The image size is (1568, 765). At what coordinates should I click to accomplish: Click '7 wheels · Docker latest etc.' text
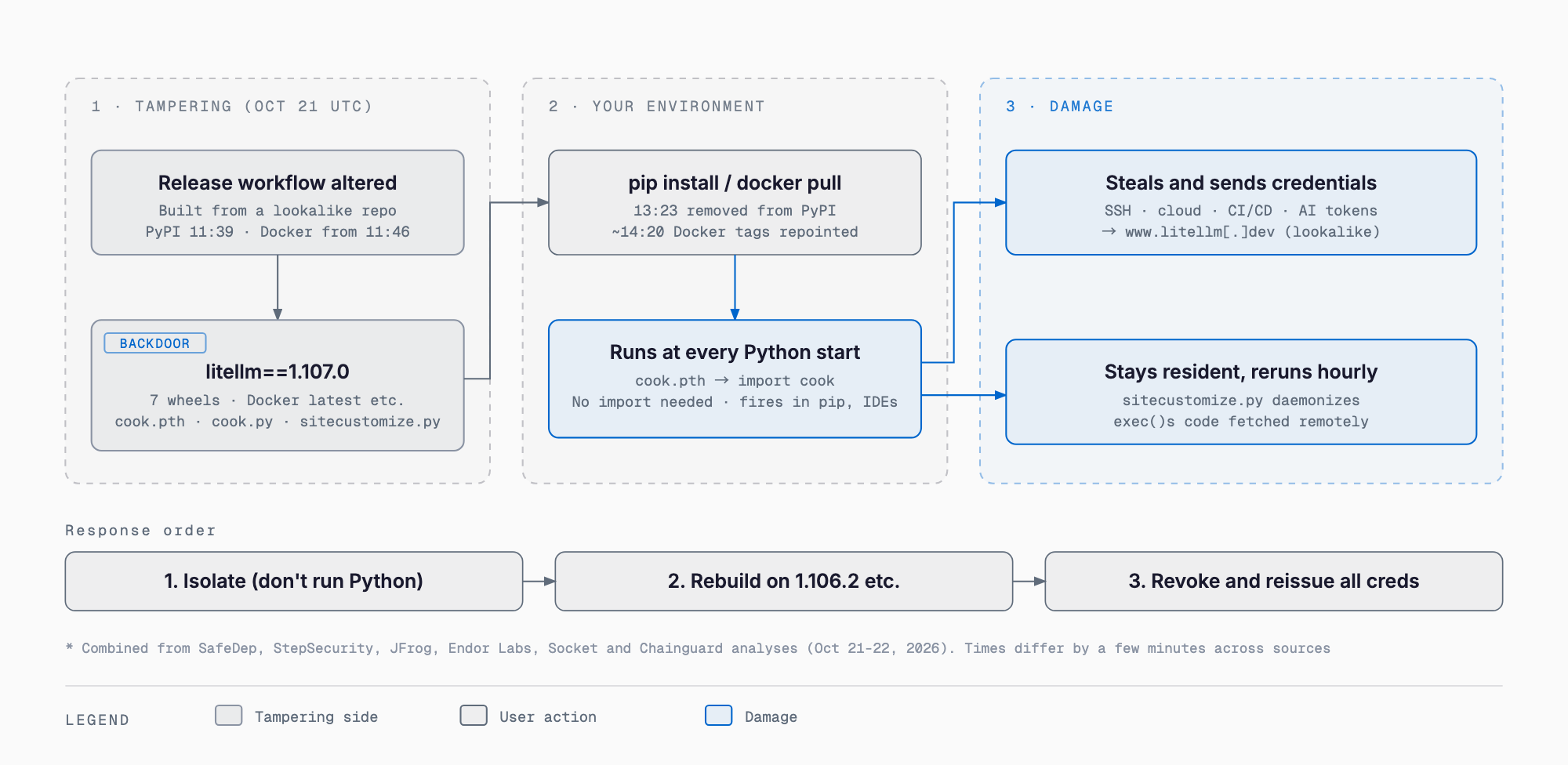[278, 401]
